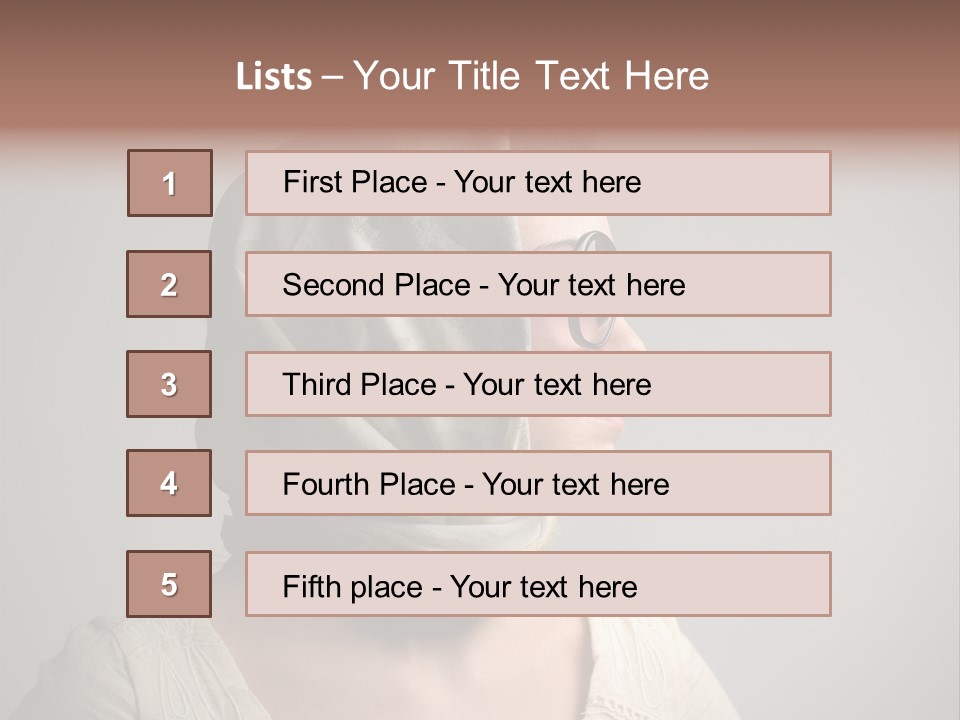960x720 pixels.
Task: Click the bold word Lists in title
Action: (x=274, y=77)
